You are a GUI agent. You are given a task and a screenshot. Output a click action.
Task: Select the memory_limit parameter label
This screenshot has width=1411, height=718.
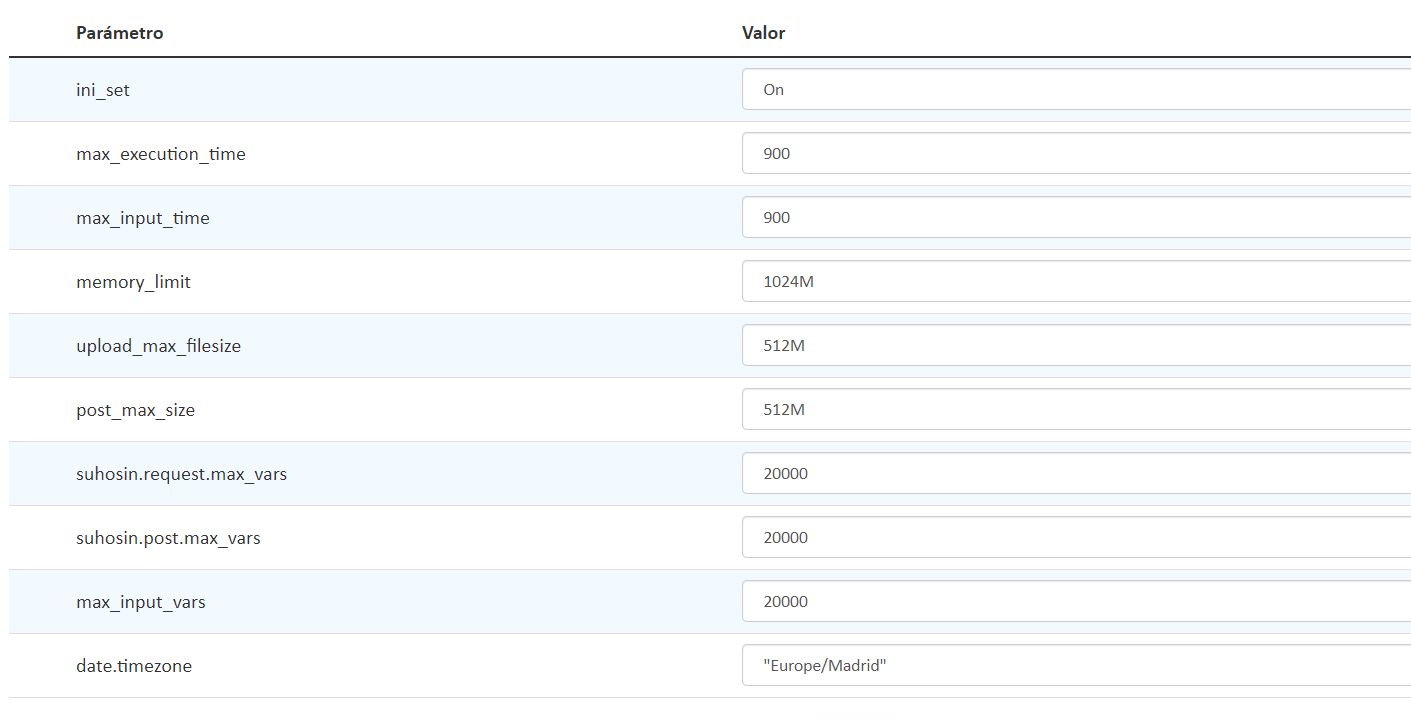click(x=133, y=282)
